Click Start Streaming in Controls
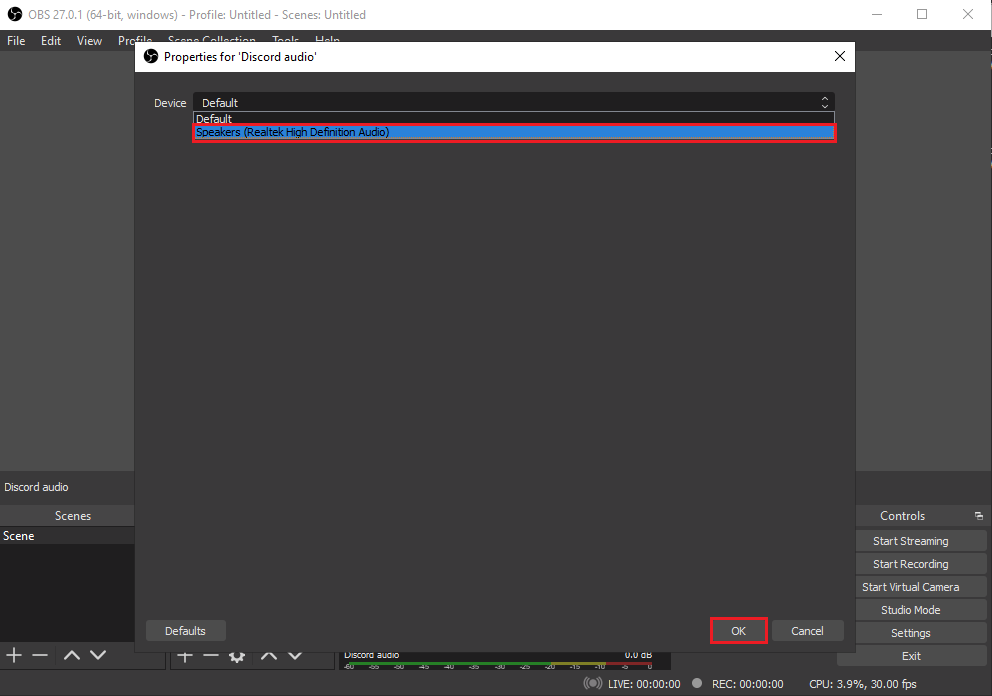The width and height of the screenshot is (992, 696). click(x=910, y=541)
